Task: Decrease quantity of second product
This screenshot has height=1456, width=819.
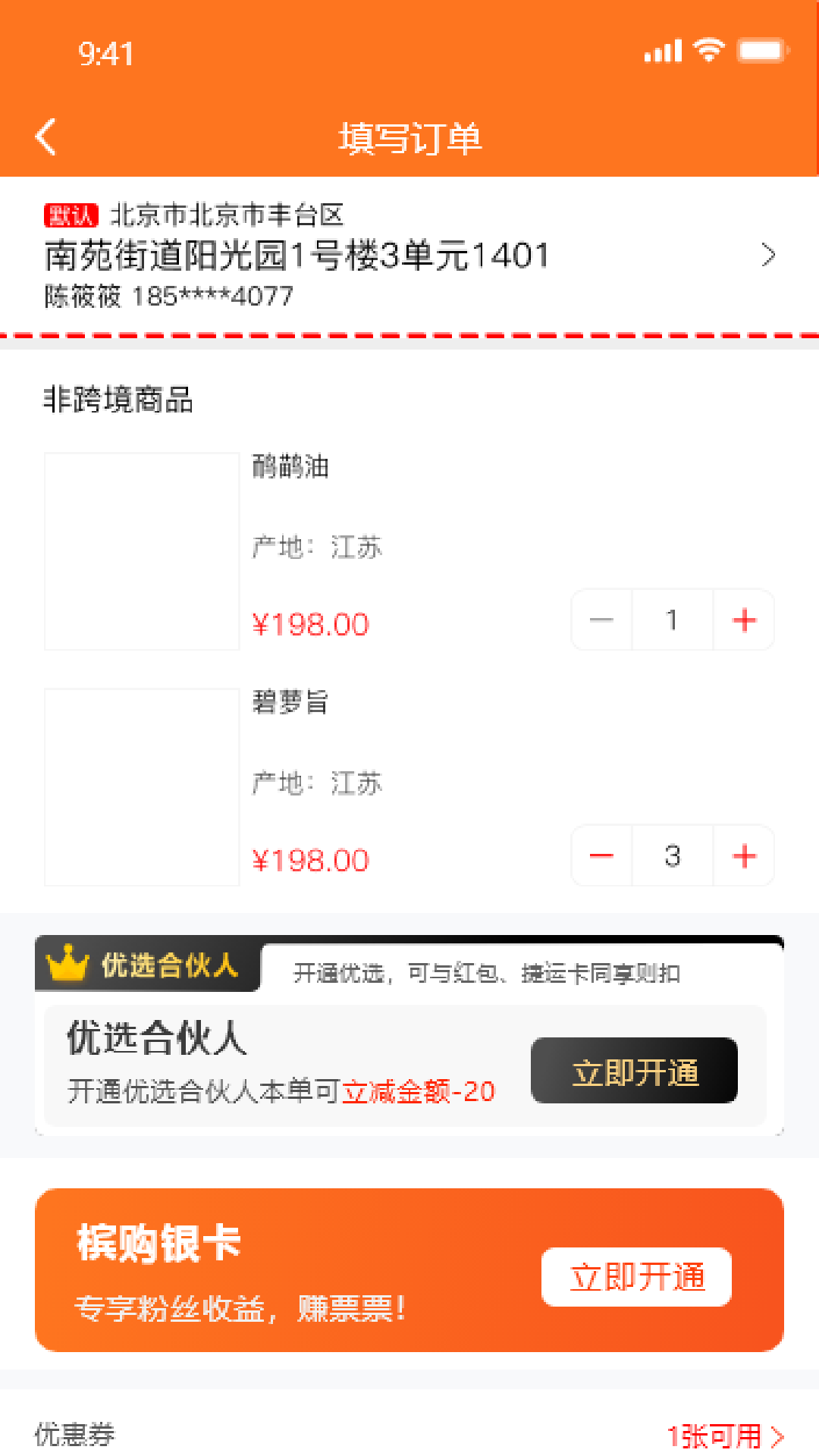Action: [x=601, y=856]
